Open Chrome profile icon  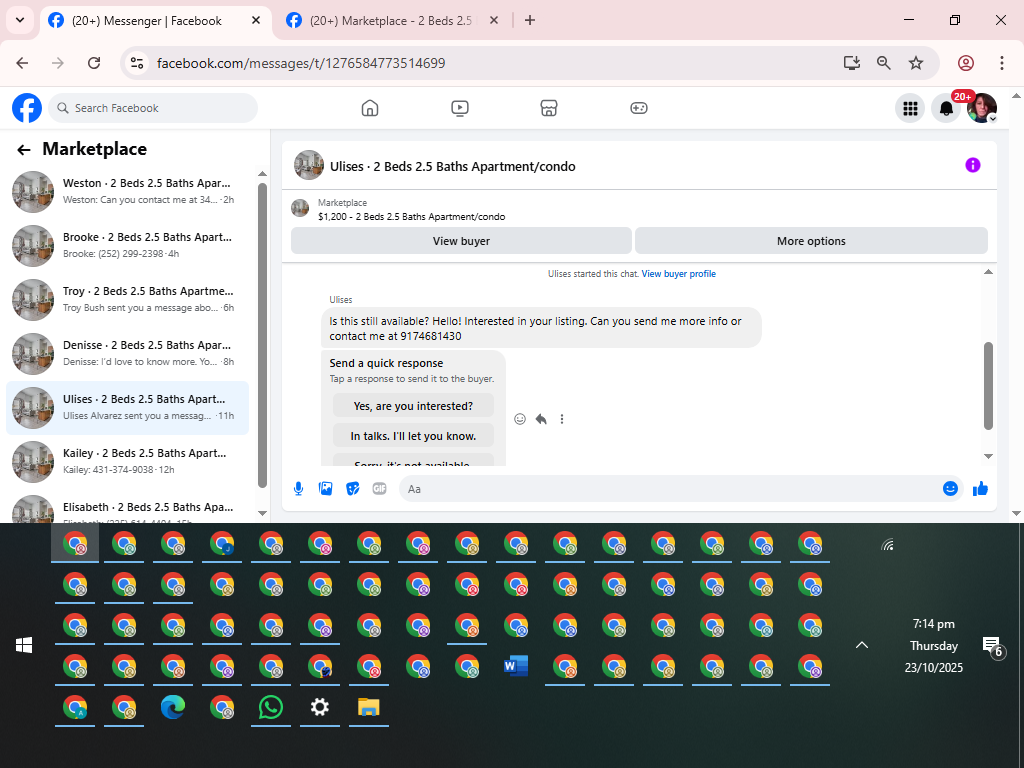coord(966,63)
